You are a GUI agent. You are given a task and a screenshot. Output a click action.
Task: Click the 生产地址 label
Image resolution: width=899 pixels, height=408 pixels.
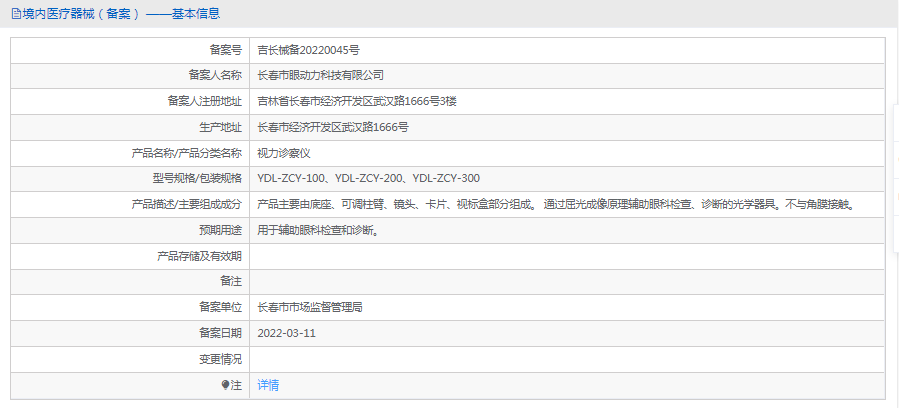220,127
